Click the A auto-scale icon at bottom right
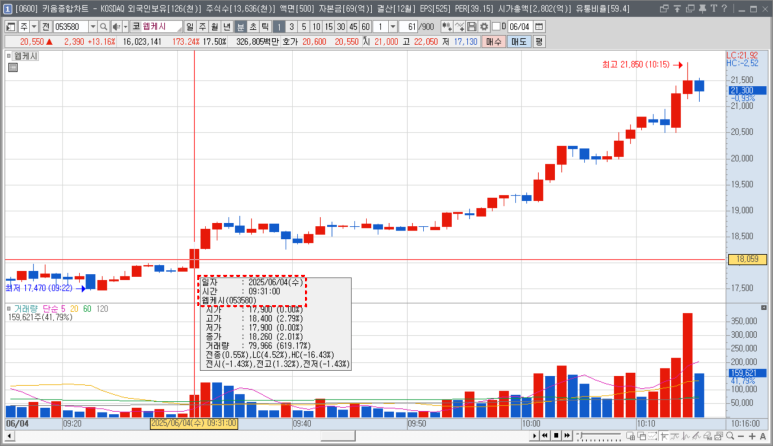This screenshot has height=446, width=773. [763, 436]
